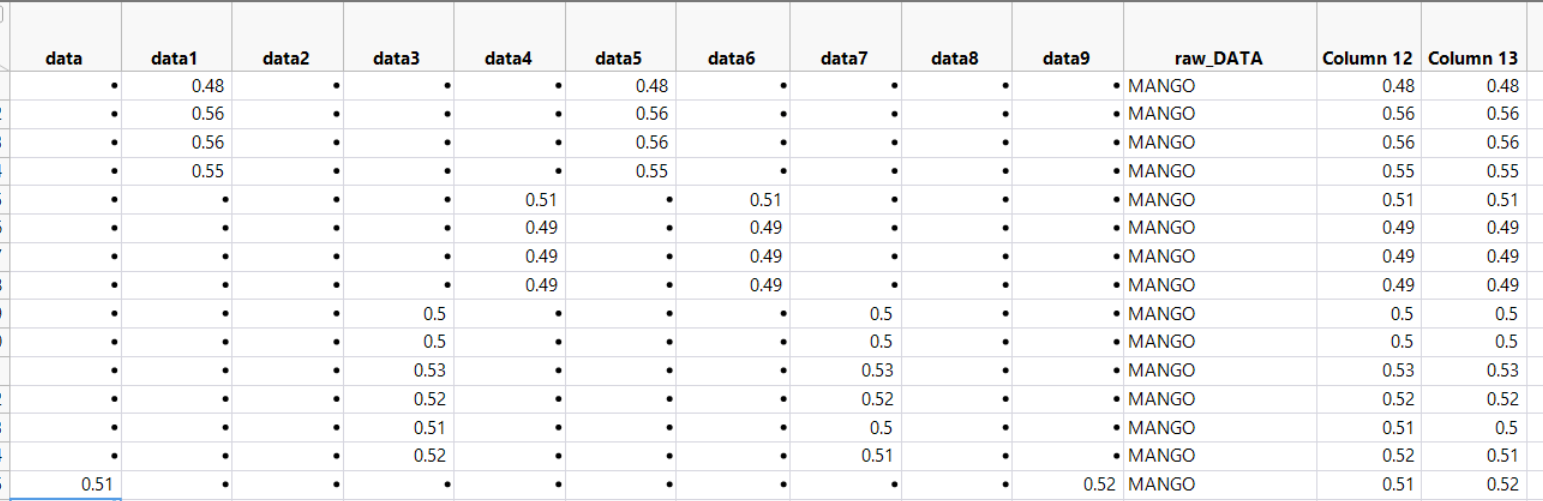Click the data5 column header
The width and height of the screenshot is (1543, 501).
(620, 59)
